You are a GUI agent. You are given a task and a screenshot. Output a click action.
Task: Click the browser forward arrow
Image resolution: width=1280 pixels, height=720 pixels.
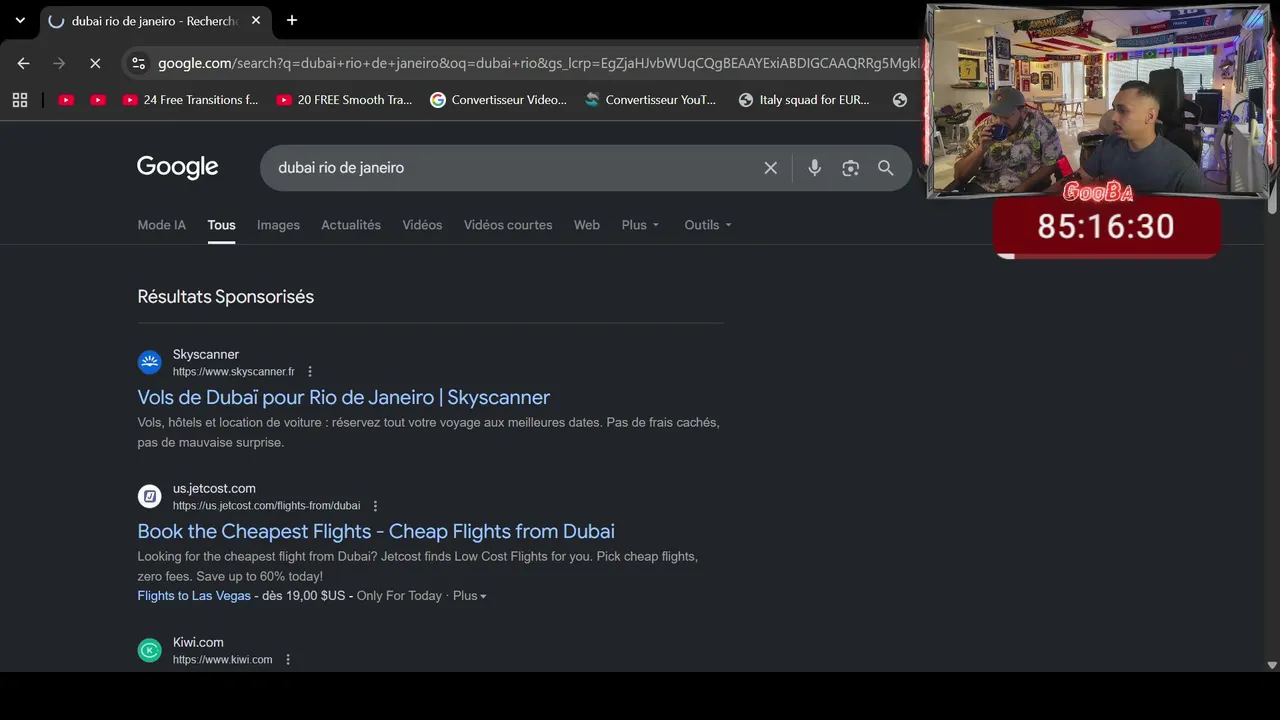pos(59,63)
